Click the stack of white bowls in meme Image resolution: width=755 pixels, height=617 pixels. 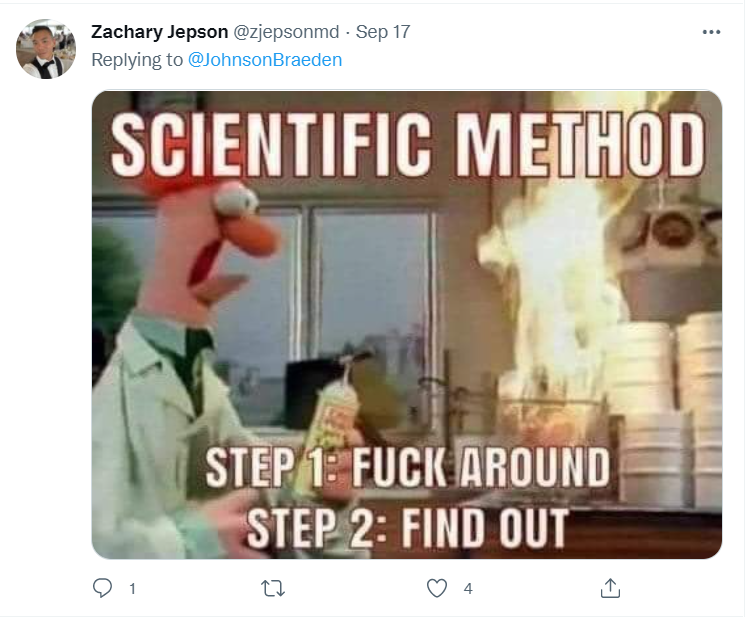point(667,409)
